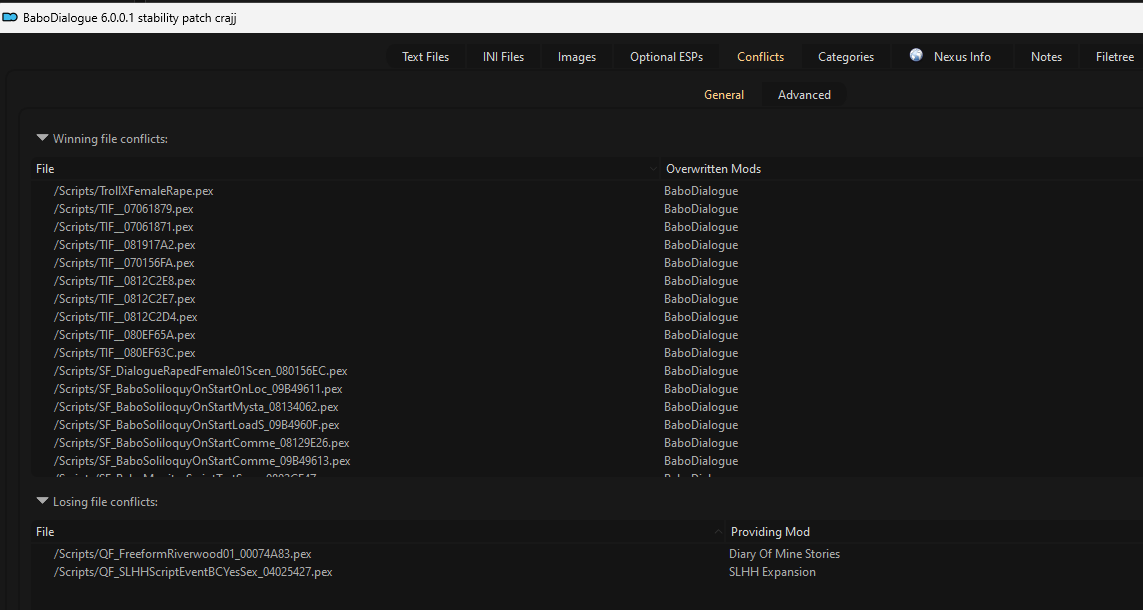Click SLHH Expansion providing mod
This screenshot has width=1143, height=610.
[x=772, y=572]
